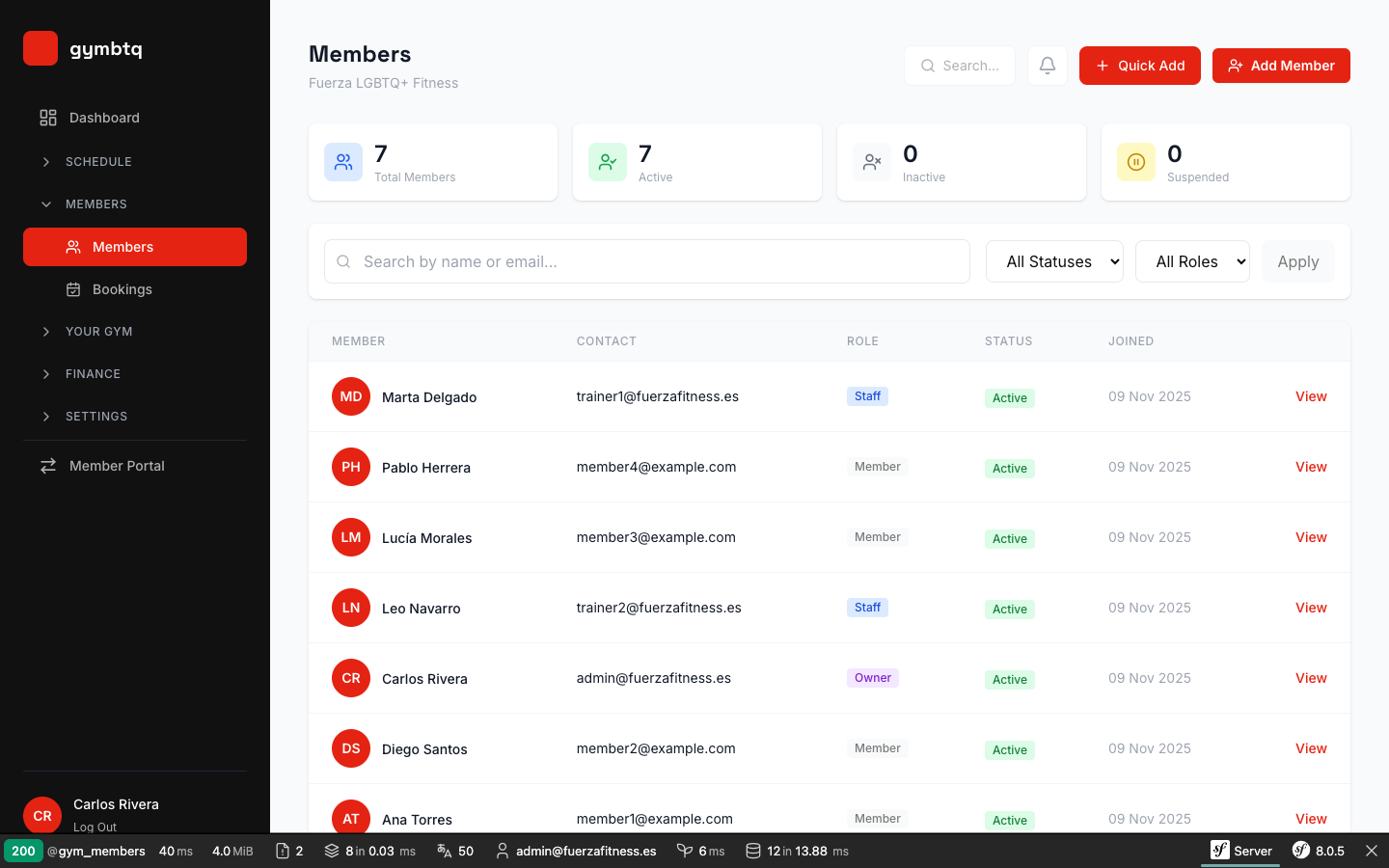Screen dimensions: 1389x868
Task: Open the database queries panel in toolbar
Action: (x=797, y=851)
